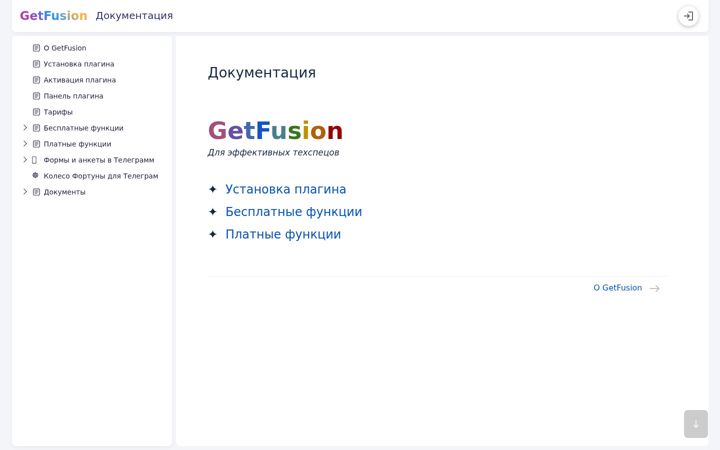The image size is (720, 450).
Task: Click the page icon beside Платные функции in sidebar
Action: [x=36, y=144]
